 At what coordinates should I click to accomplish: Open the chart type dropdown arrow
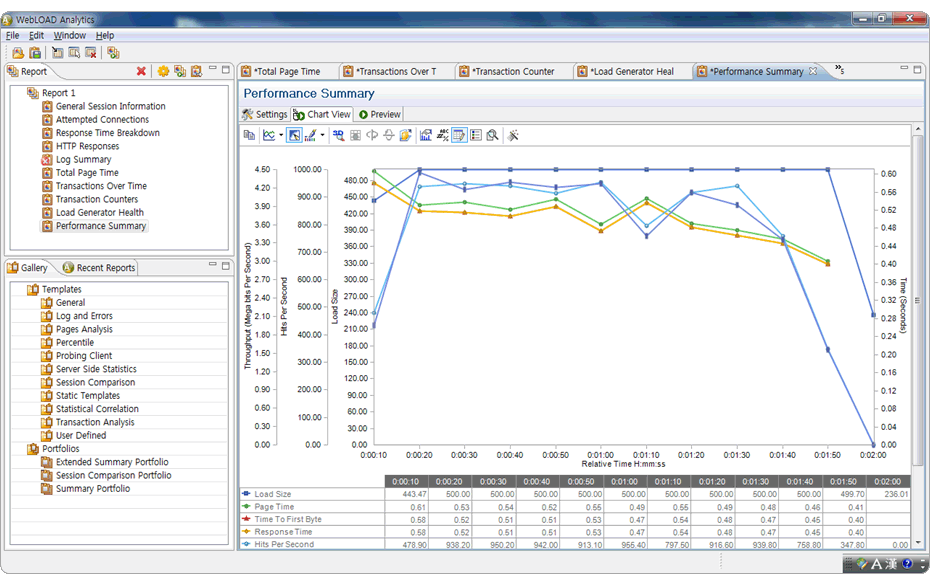281,135
